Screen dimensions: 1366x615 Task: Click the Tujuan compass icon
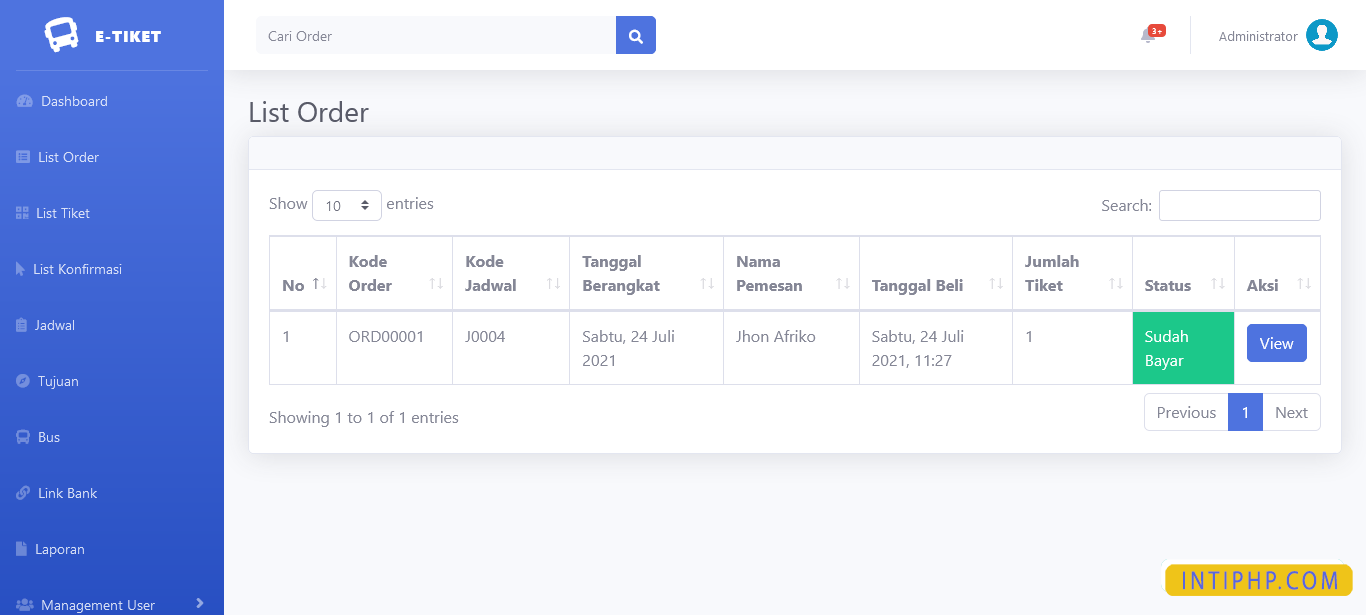click(x=23, y=381)
